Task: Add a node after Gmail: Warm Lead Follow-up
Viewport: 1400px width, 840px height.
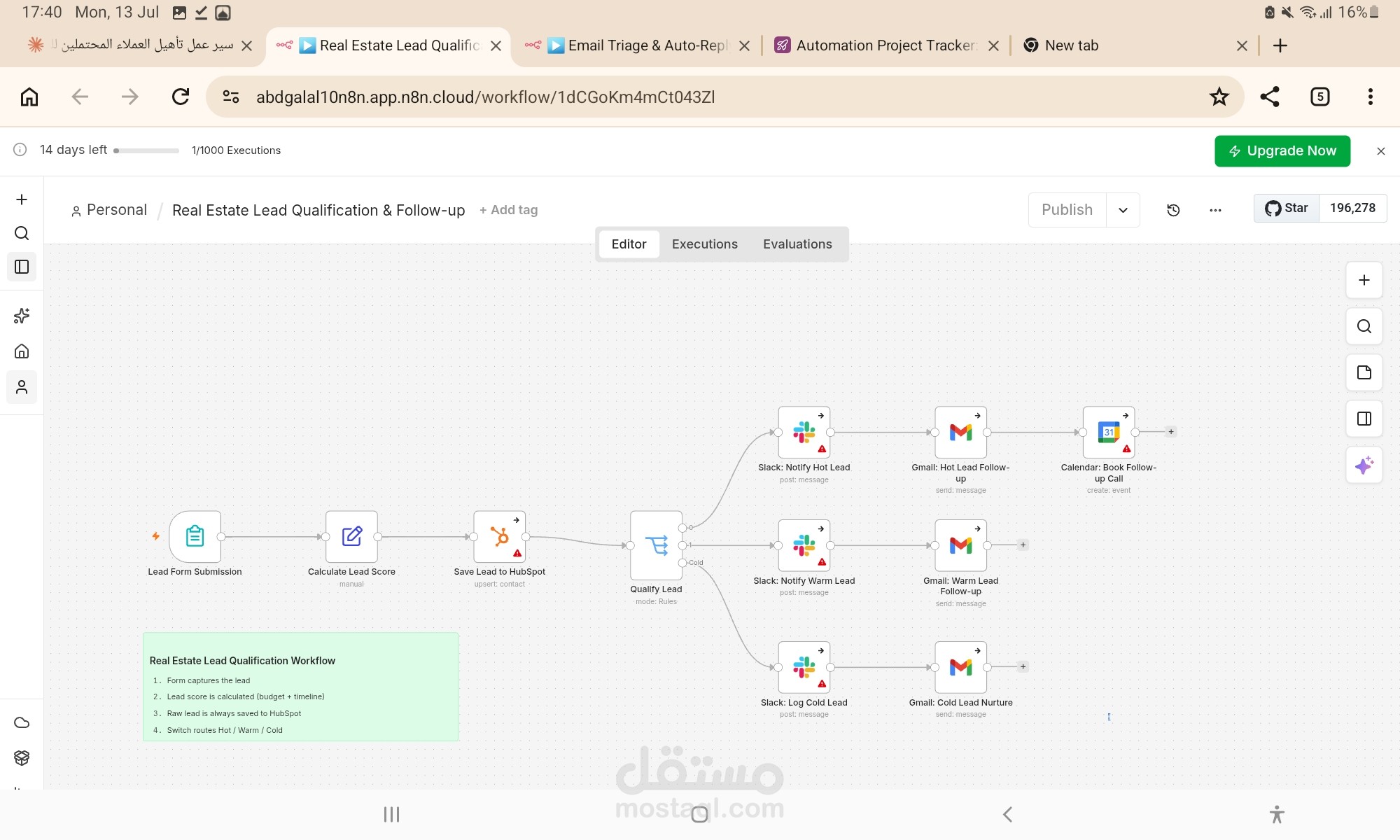Action: [1023, 545]
